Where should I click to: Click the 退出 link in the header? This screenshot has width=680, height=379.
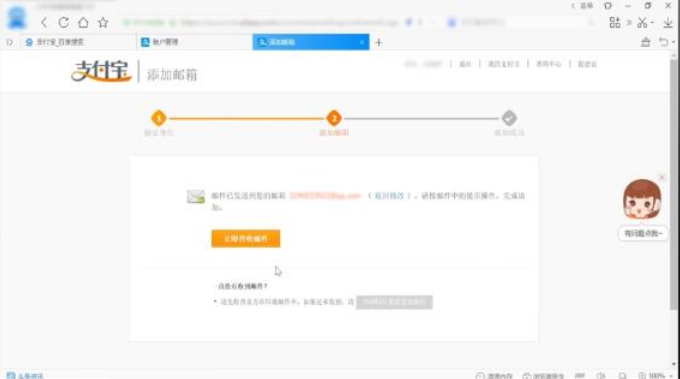pyautogui.click(x=465, y=64)
